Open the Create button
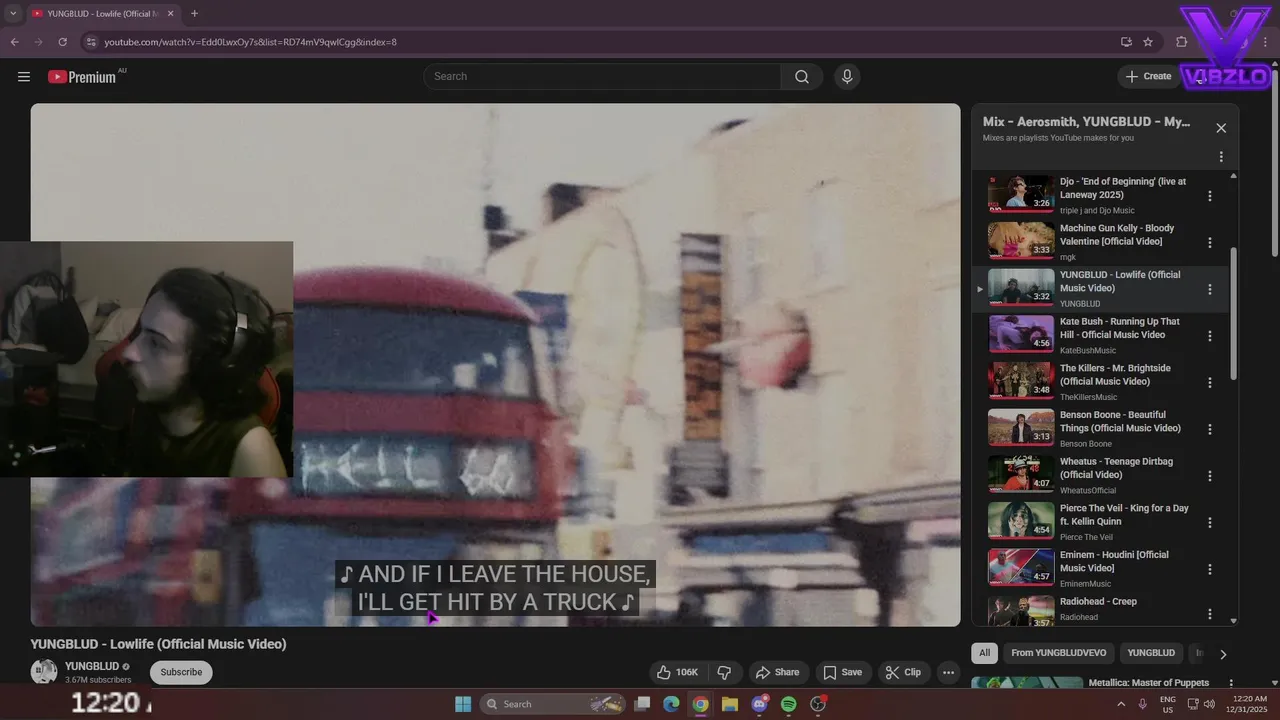1280x720 pixels. [x=1148, y=76]
